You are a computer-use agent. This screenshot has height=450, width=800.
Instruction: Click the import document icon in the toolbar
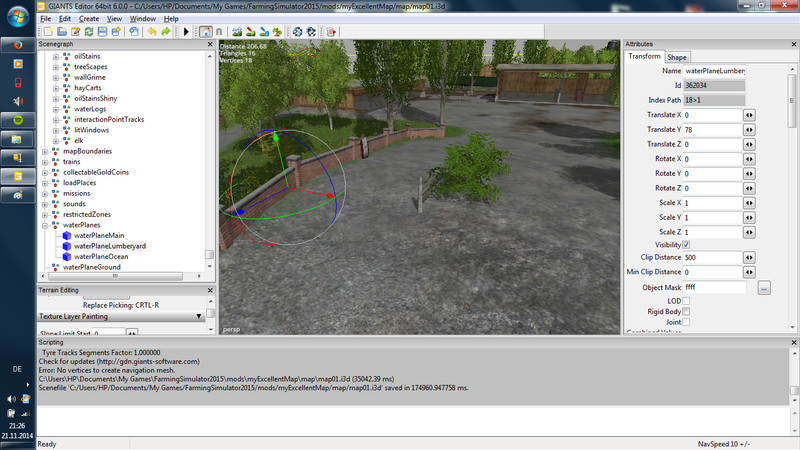(134, 32)
